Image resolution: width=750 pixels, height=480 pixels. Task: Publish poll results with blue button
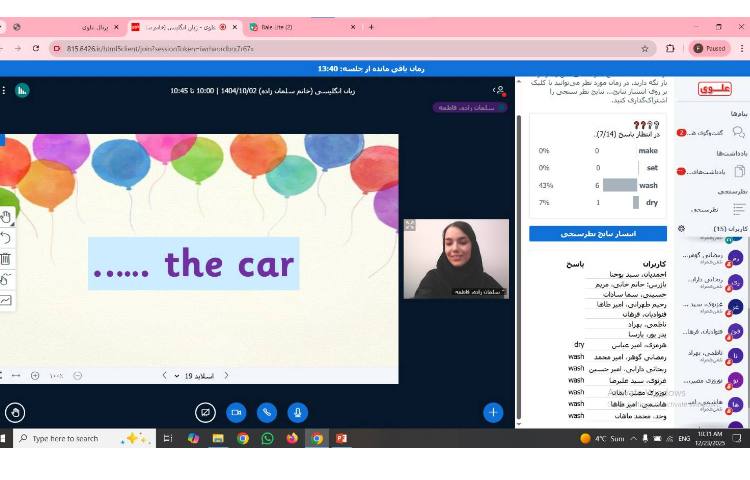coord(598,234)
